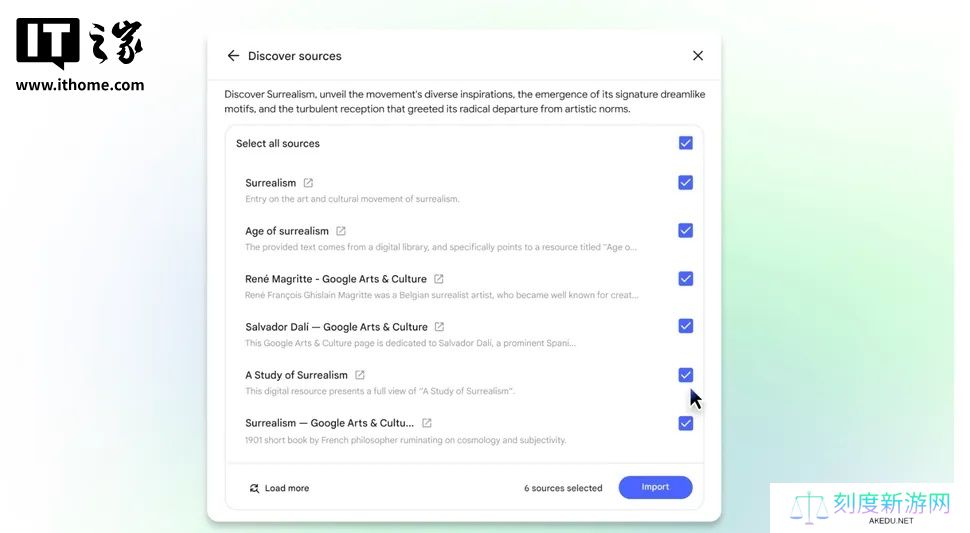Toggle the Salvador Dali source checkbox
The width and height of the screenshot is (970, 533).
tap(685, 326)
